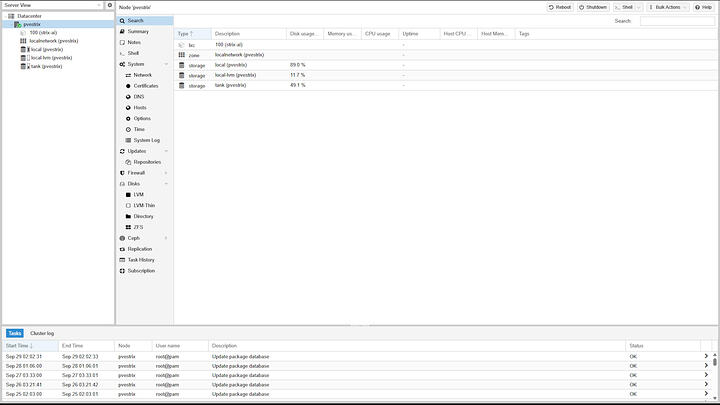Open the LVM-Thin menu entry
The width and height of the screenshot is (720, 405).
pos(145,206)
